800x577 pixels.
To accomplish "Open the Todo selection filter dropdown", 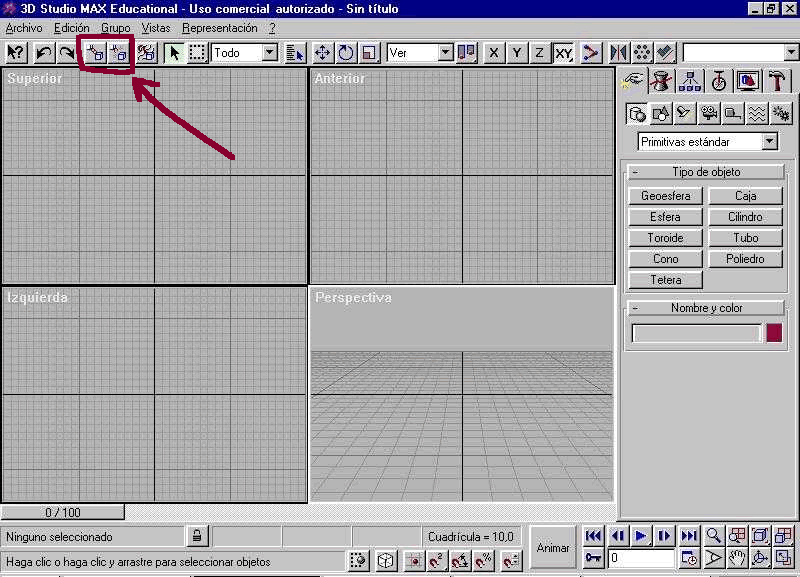I will (x=270, y=53).
